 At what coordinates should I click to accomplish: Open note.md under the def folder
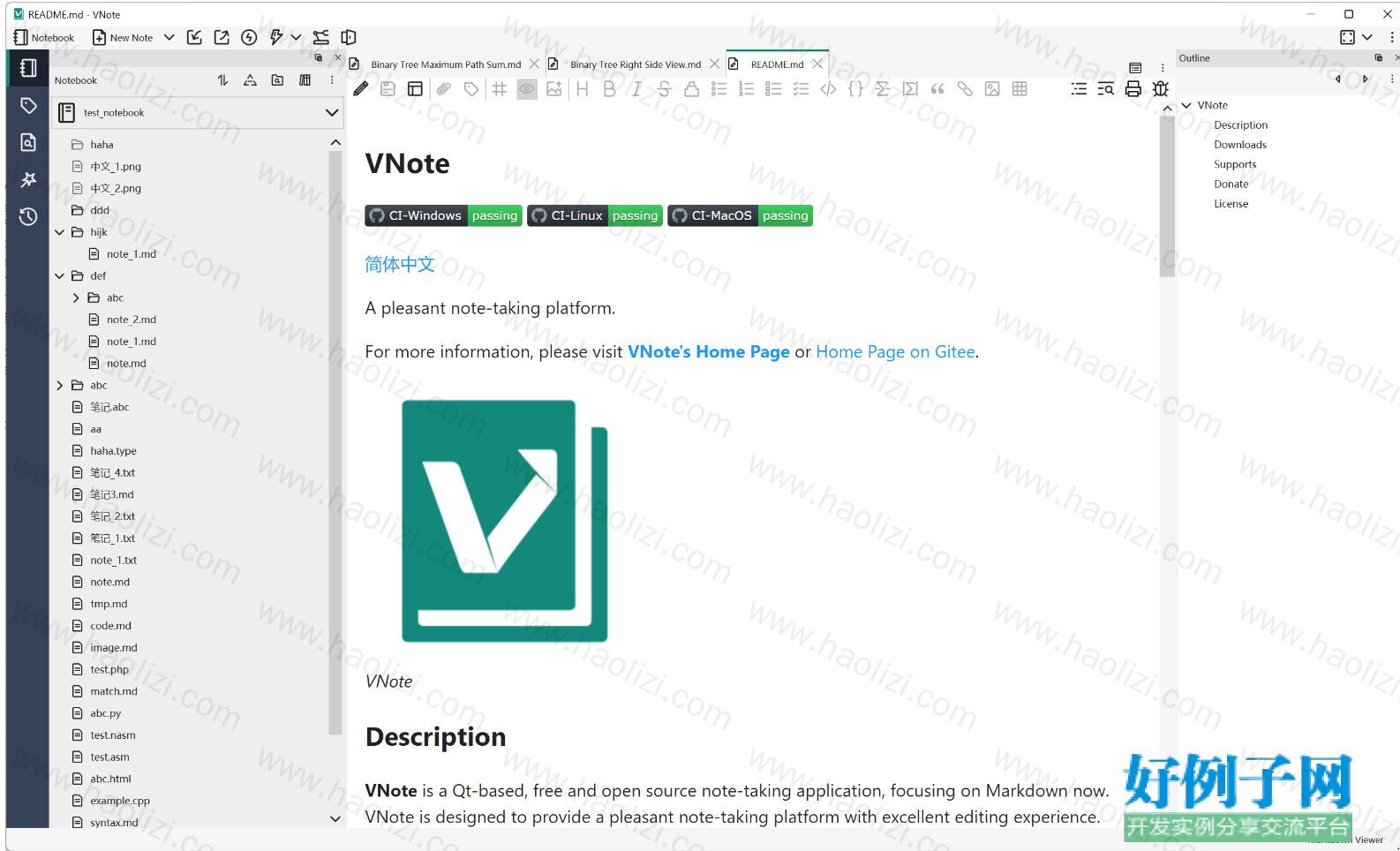pyautogui.click(x=126, y=364)
